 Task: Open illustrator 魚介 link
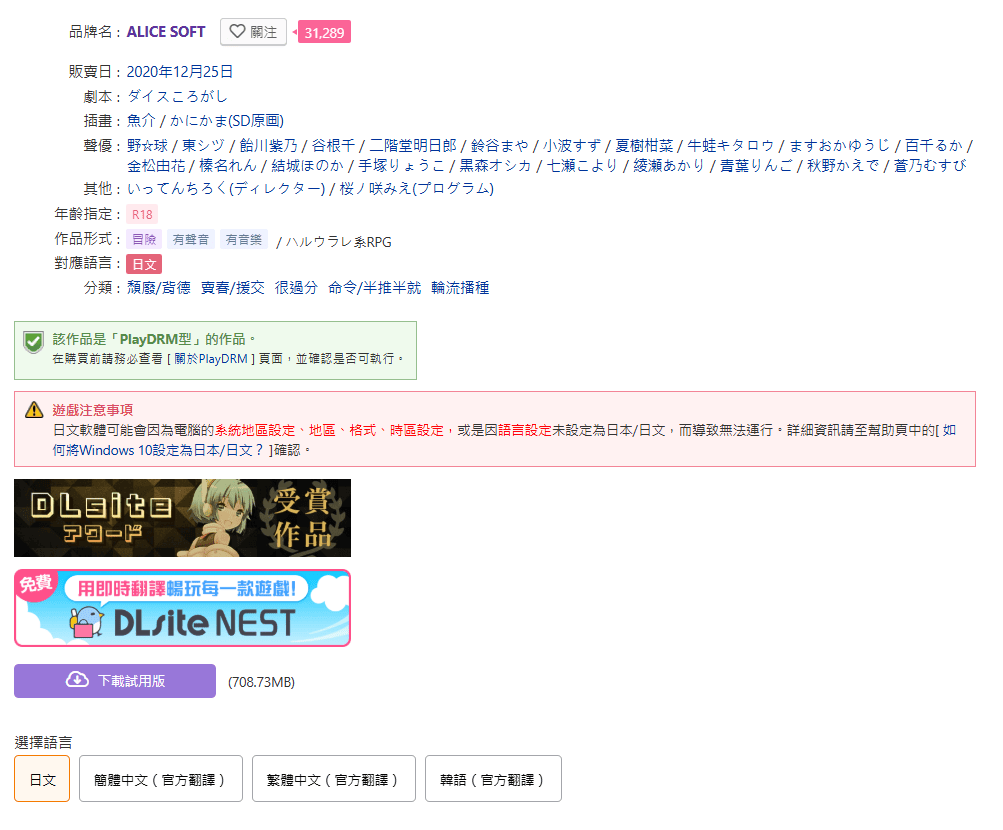(x=141, y=121)
